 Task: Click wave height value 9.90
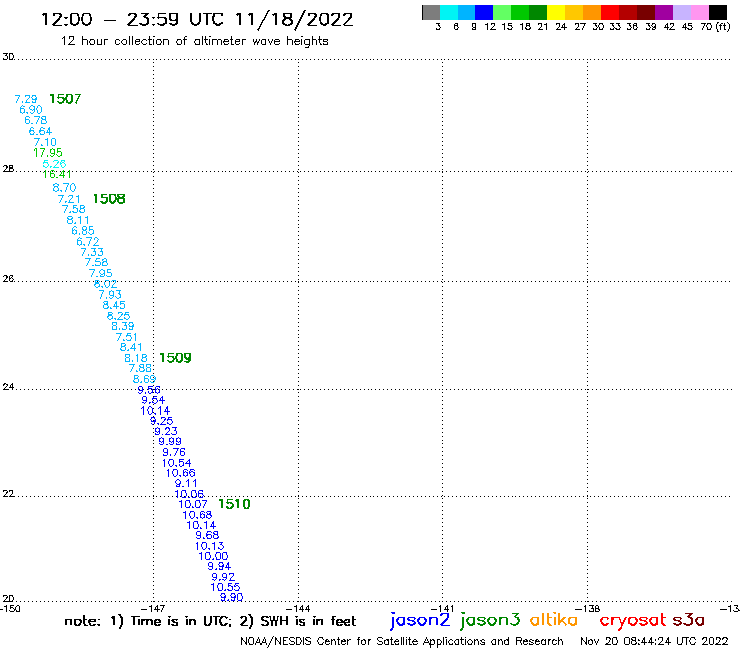pos(232,598)
